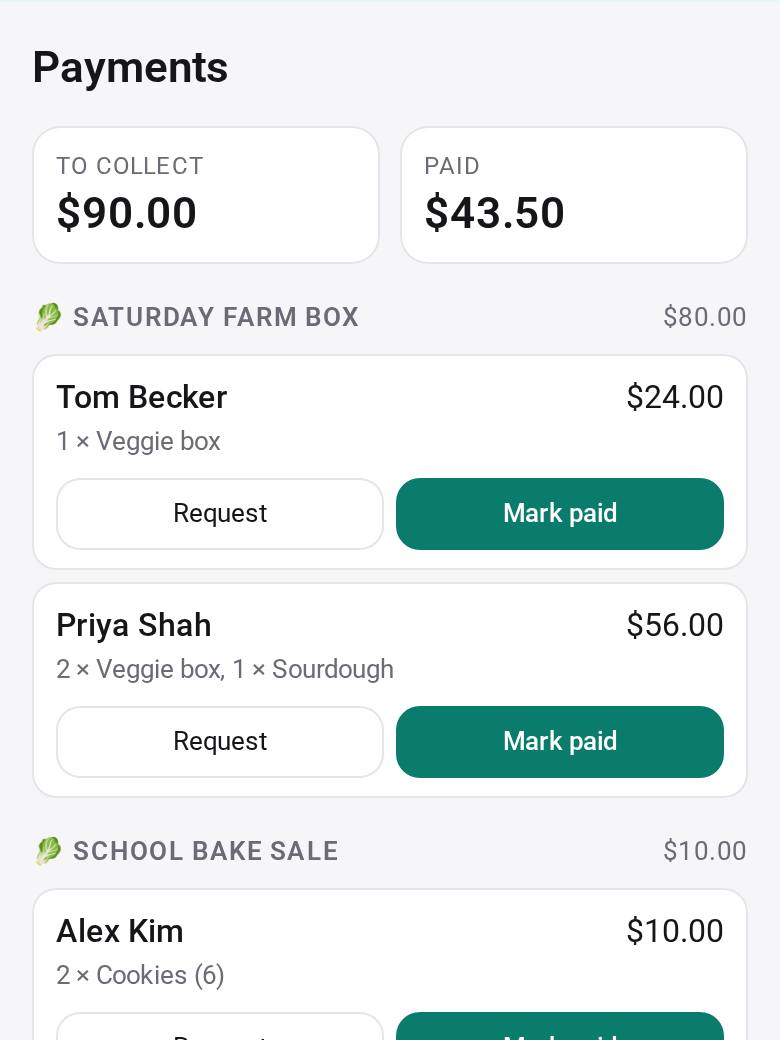Click Tom Becker's Veggie box item line

139,441
